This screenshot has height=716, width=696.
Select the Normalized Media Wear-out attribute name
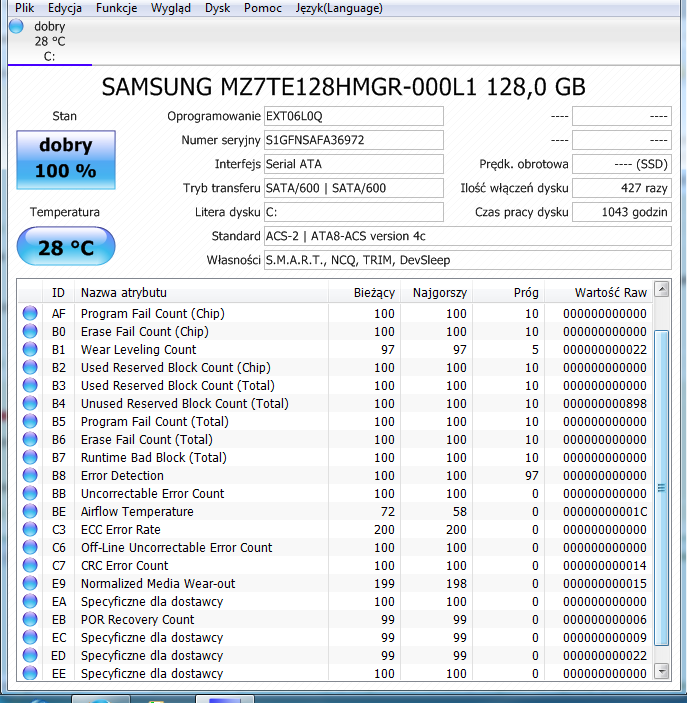pos(158,584)
